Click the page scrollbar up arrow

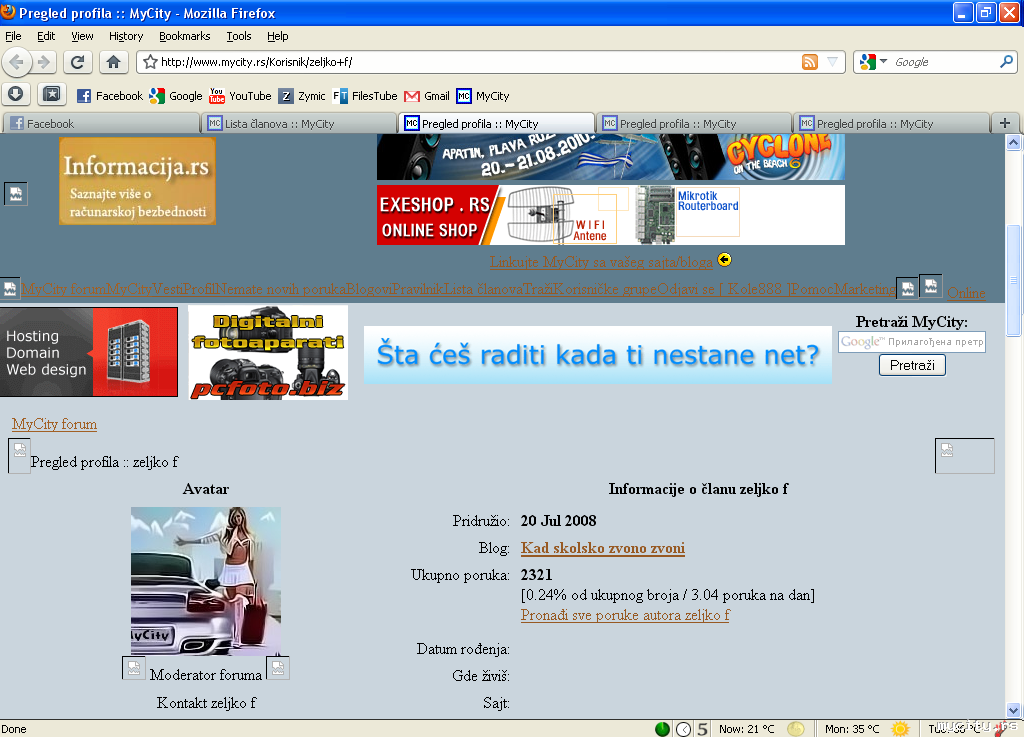[x=1014, y=142]
